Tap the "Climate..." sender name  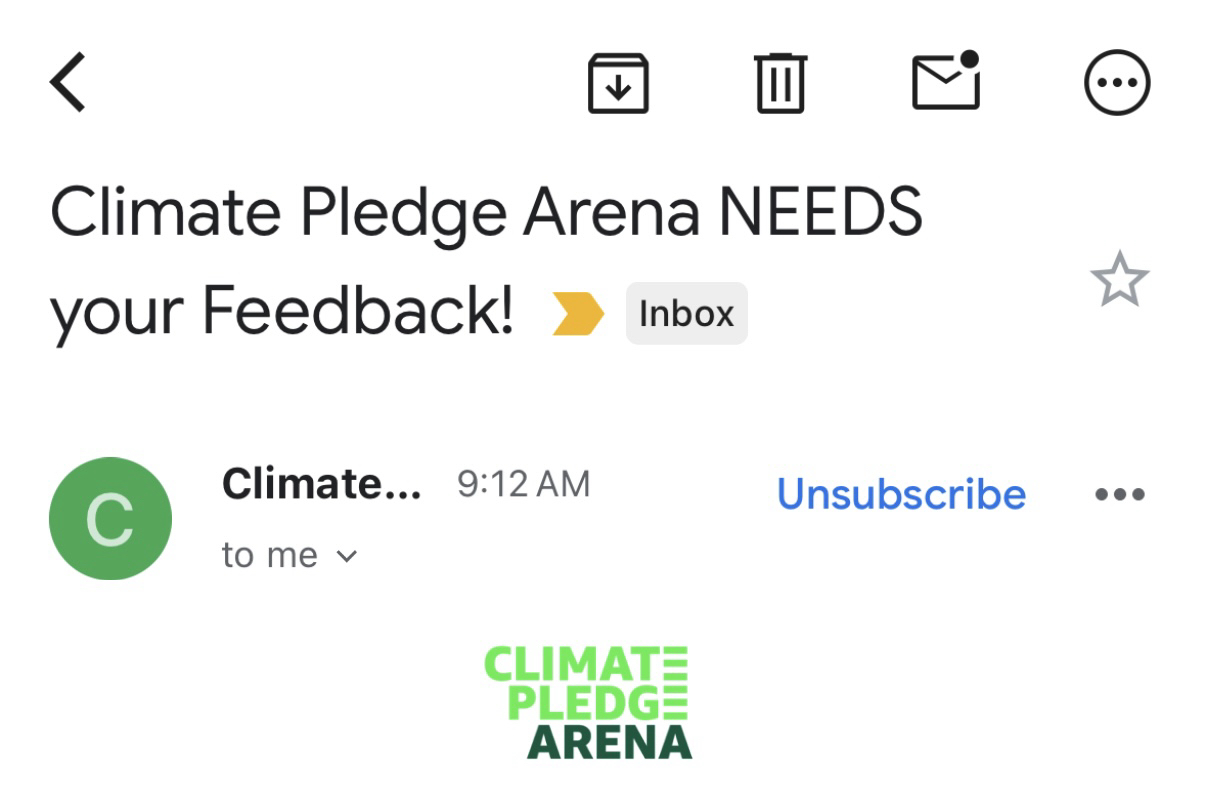pos(321,485)
